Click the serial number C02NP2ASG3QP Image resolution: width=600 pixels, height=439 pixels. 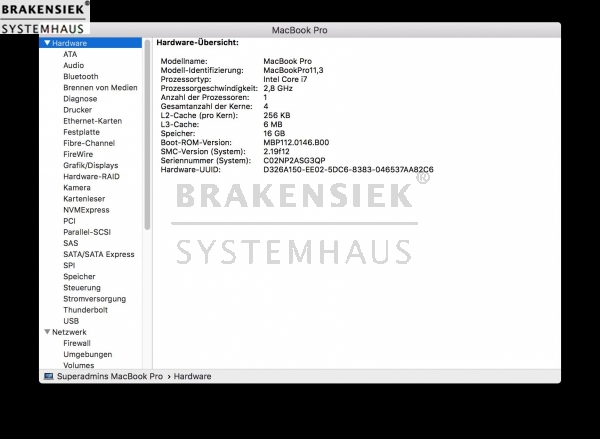click(294, 160)
